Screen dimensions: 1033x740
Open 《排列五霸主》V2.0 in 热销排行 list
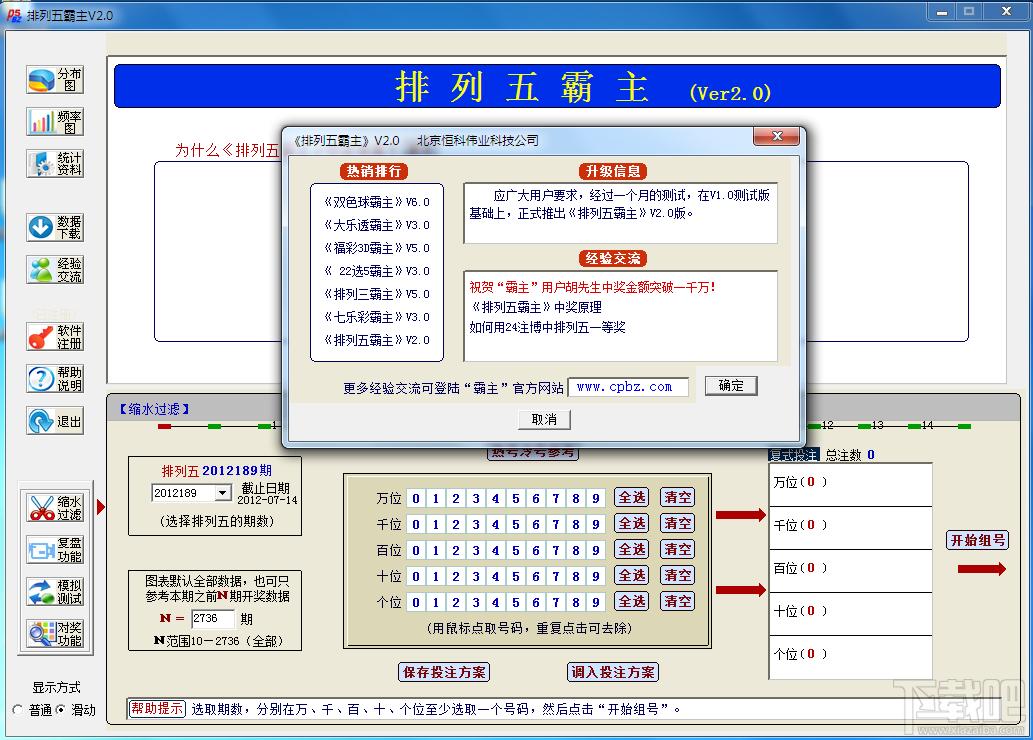[377, 340]
